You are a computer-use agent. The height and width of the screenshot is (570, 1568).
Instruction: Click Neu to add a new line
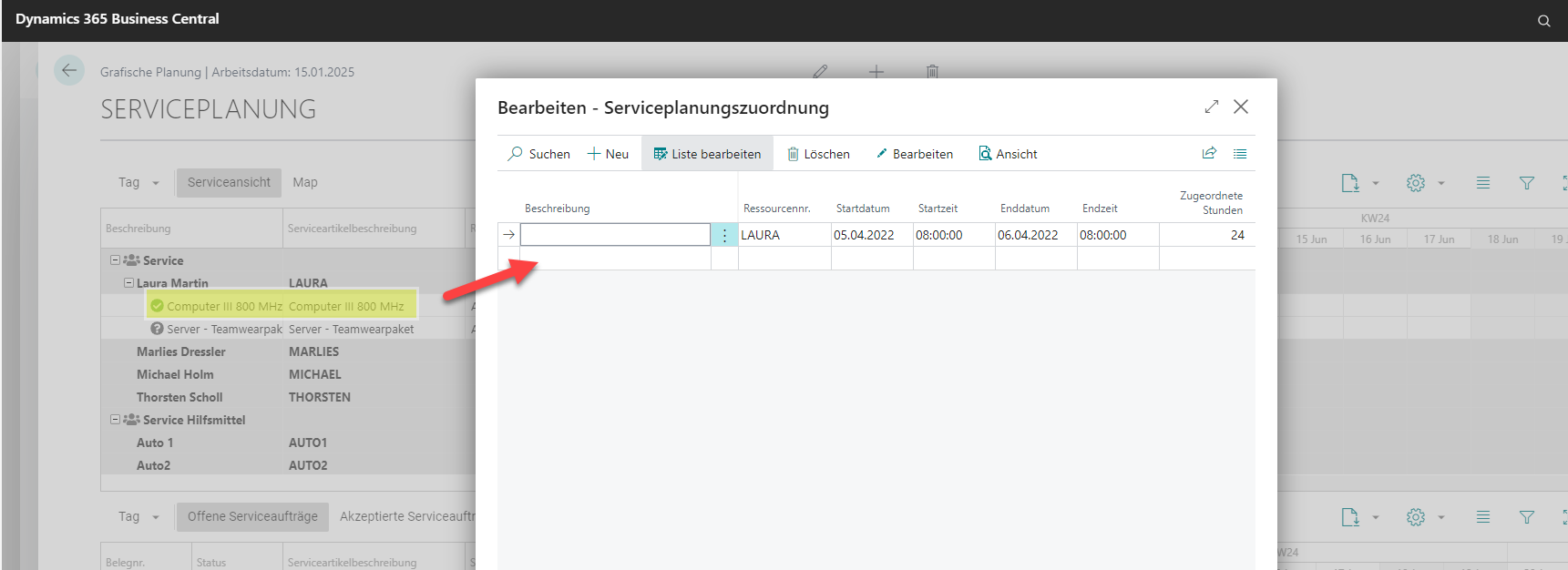[x=608, y=154]
